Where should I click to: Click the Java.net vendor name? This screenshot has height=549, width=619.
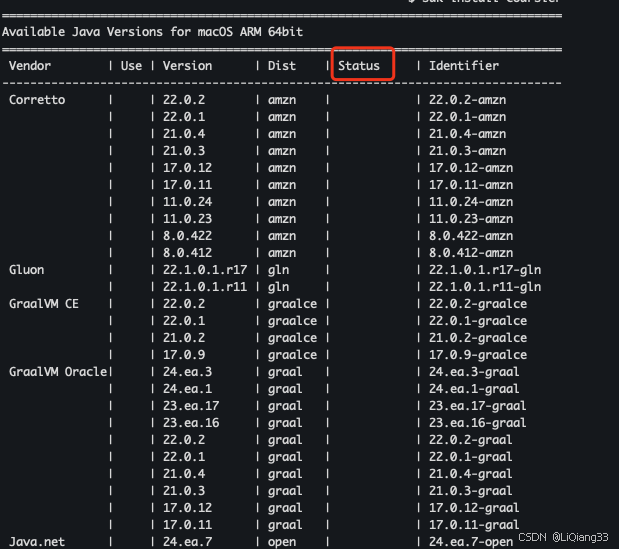(x=37, y=542)
